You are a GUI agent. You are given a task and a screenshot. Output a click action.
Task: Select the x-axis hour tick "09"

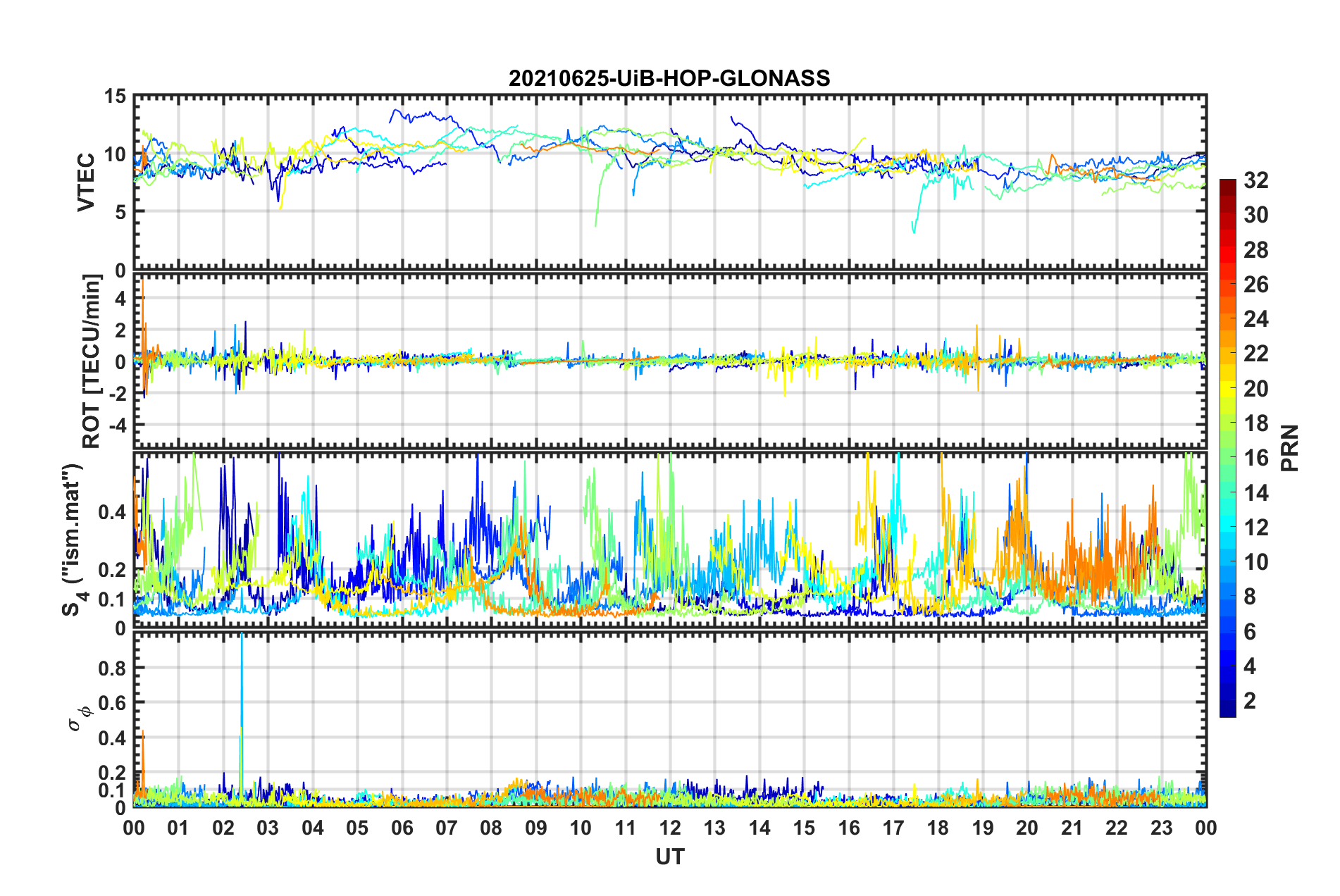tap(536, 828)
